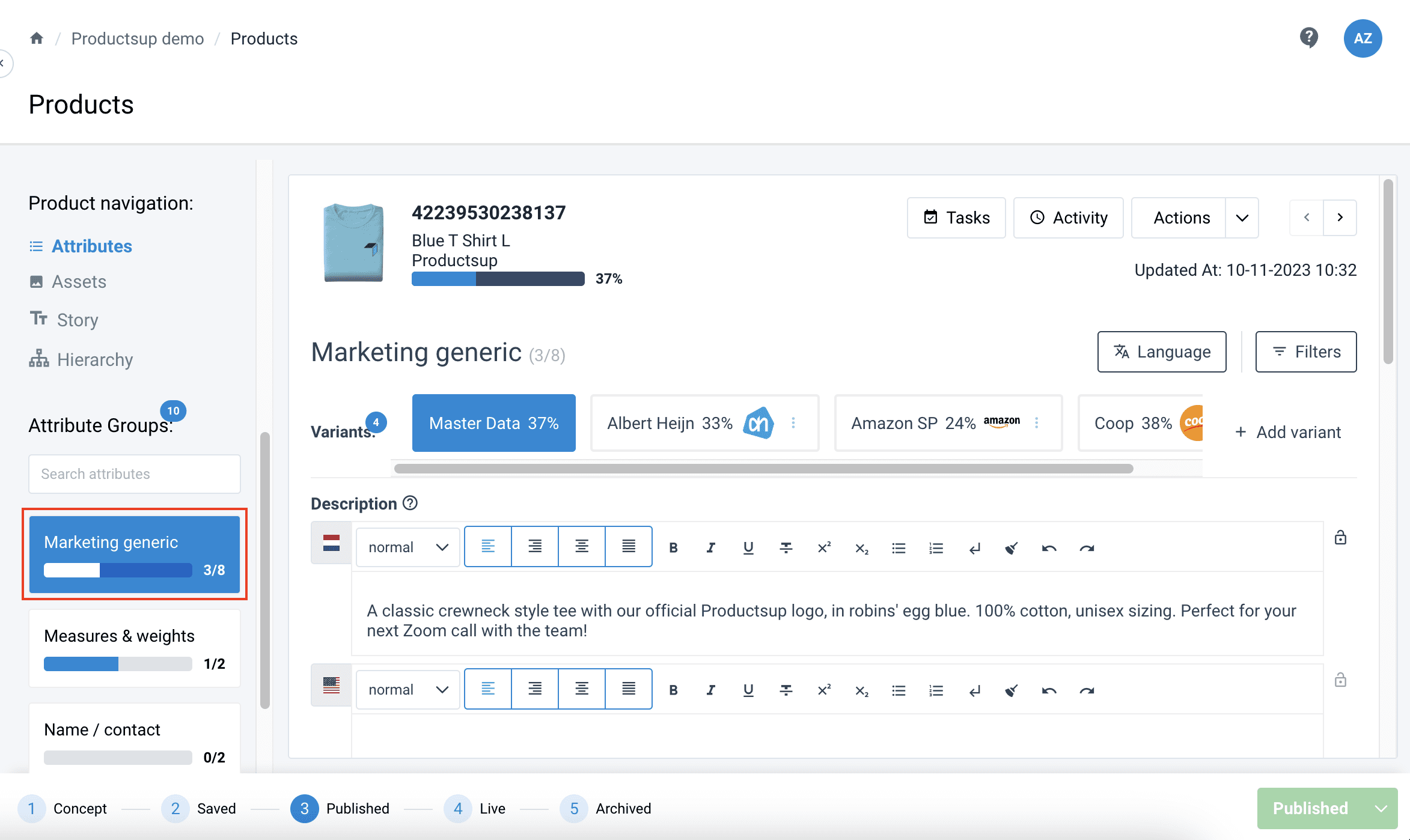Toggle lock on Dutch description field

tap(1340, 537)
